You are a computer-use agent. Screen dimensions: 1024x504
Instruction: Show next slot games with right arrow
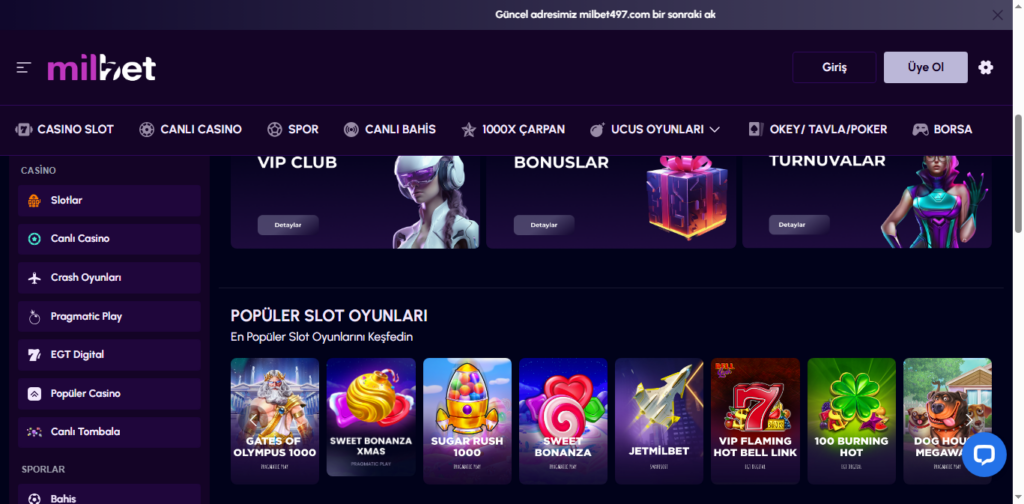pyautogui.click(x=969, y=419)
